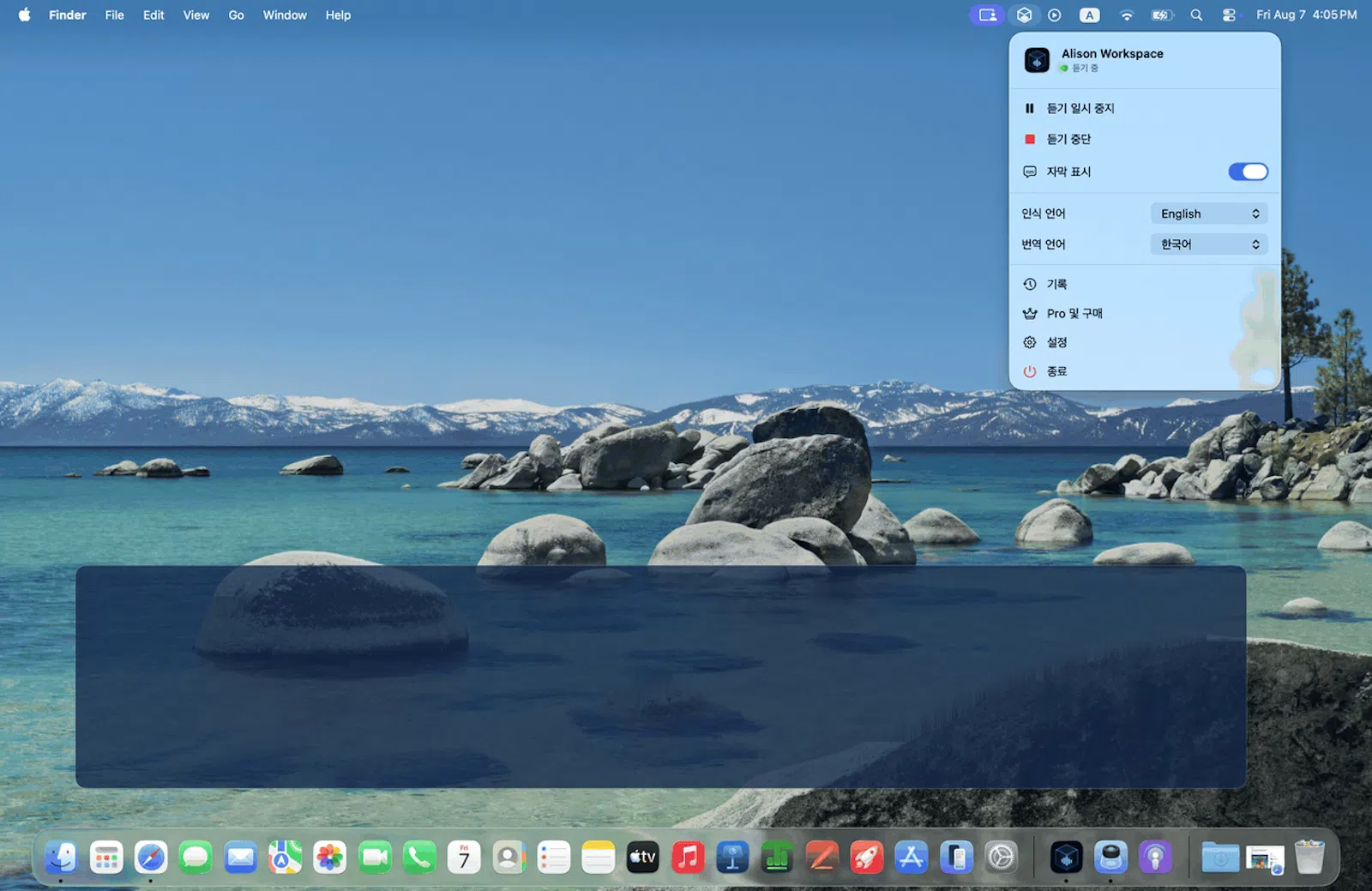
Task: Click the screen sharing menu bar icon
Action: coord(987,15)
